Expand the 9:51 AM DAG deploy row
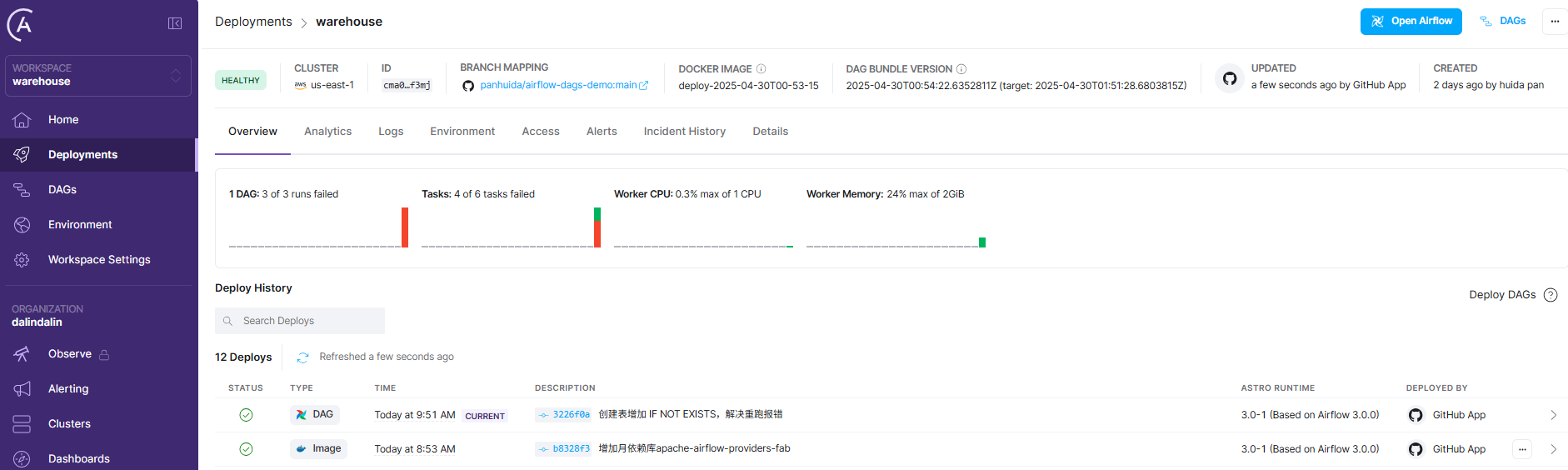 coord(1553,415)
